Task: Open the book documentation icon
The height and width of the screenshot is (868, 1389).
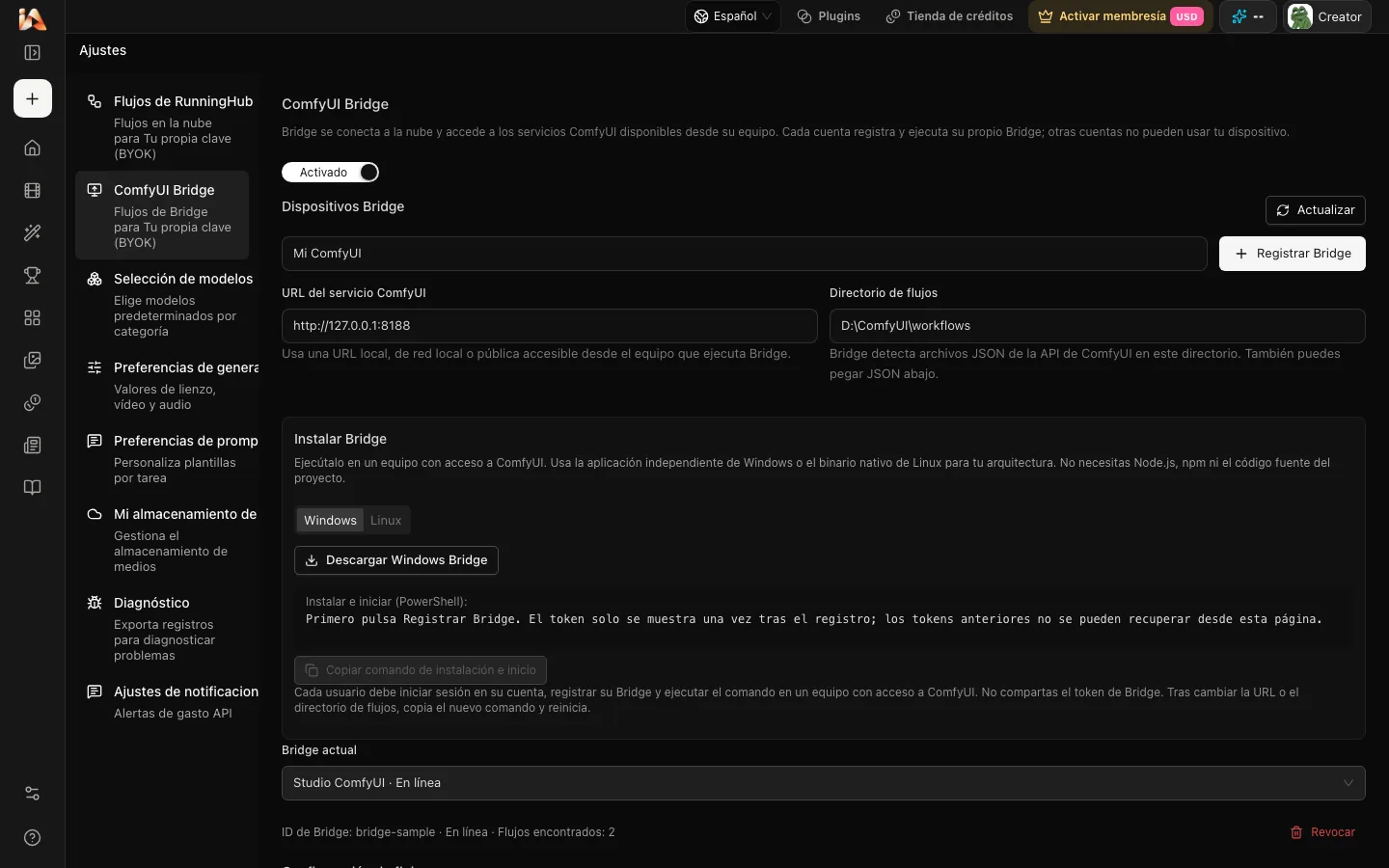Action: (x=32, y=487)
